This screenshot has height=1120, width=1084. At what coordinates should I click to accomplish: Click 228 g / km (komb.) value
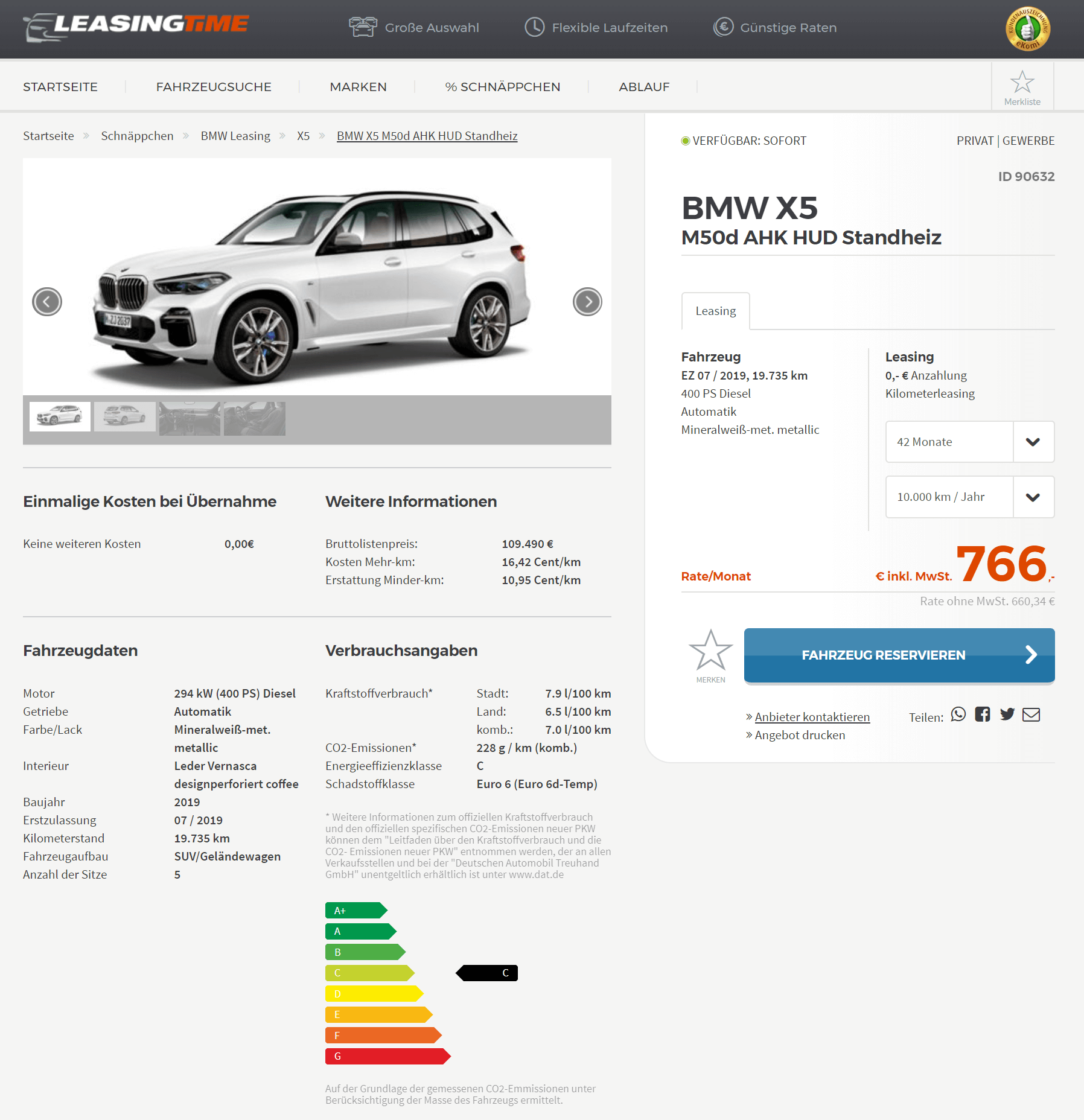[526, 748]
